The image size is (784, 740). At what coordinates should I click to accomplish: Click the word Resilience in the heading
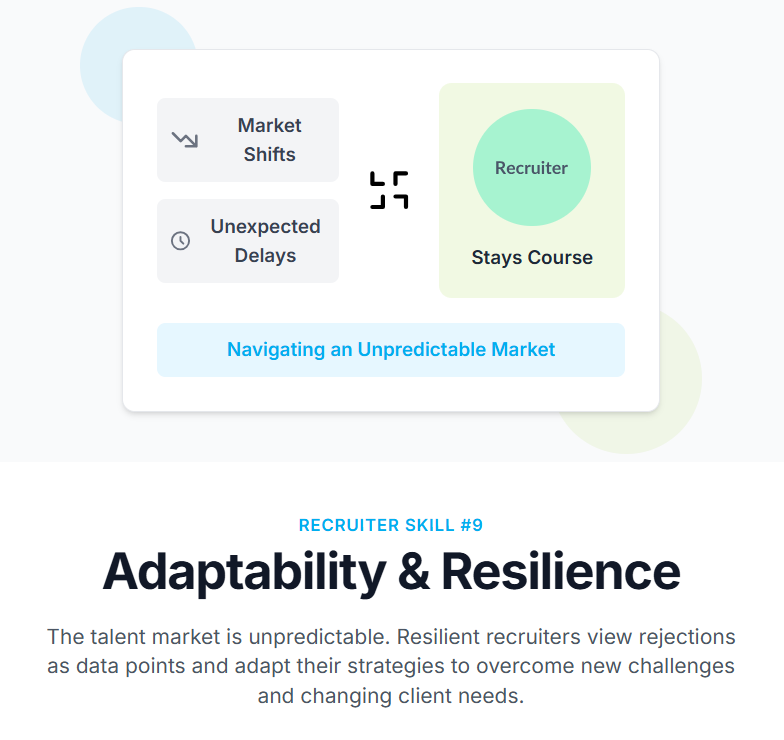(x=560, y=572)
